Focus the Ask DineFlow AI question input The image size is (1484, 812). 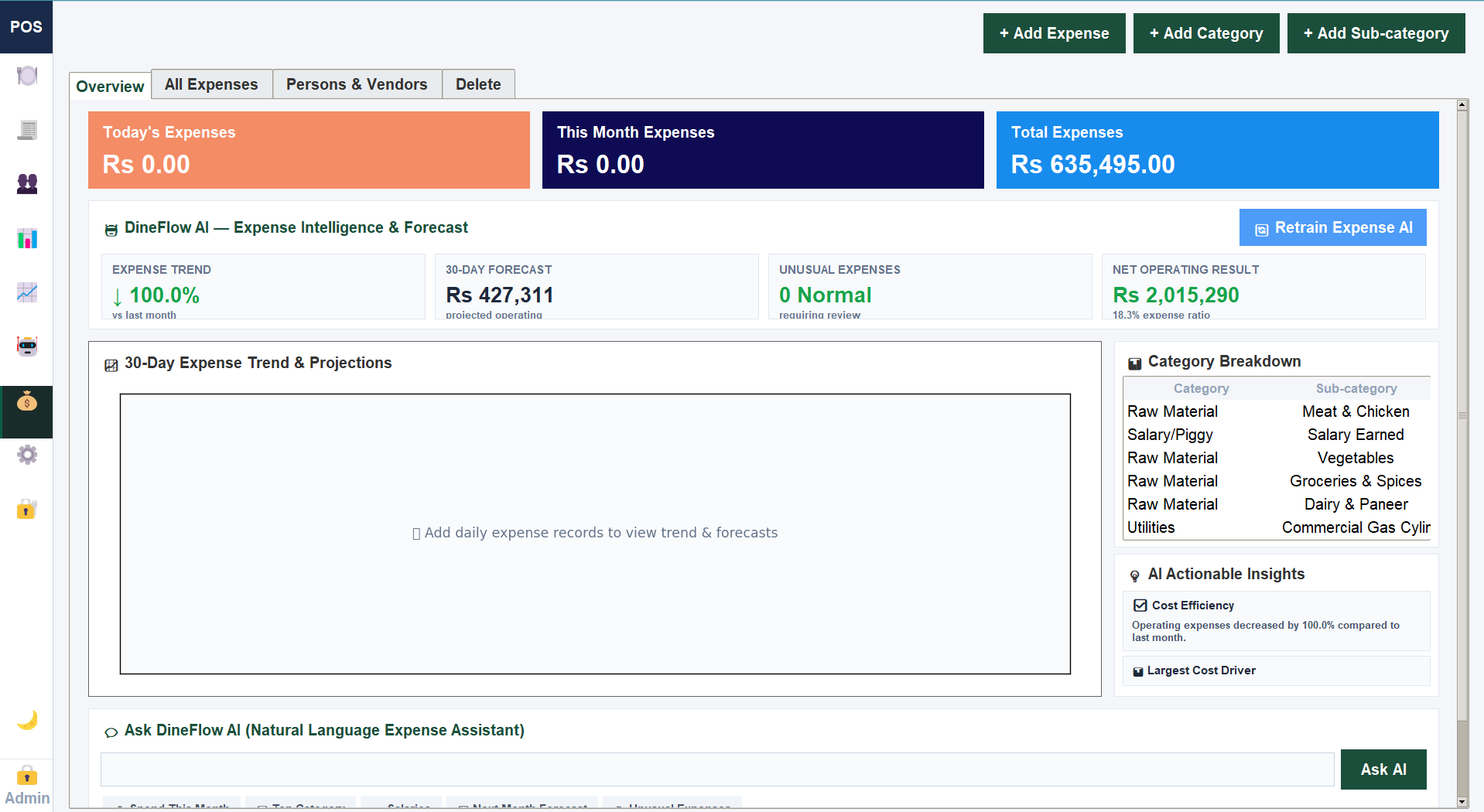tap(717, 769)
